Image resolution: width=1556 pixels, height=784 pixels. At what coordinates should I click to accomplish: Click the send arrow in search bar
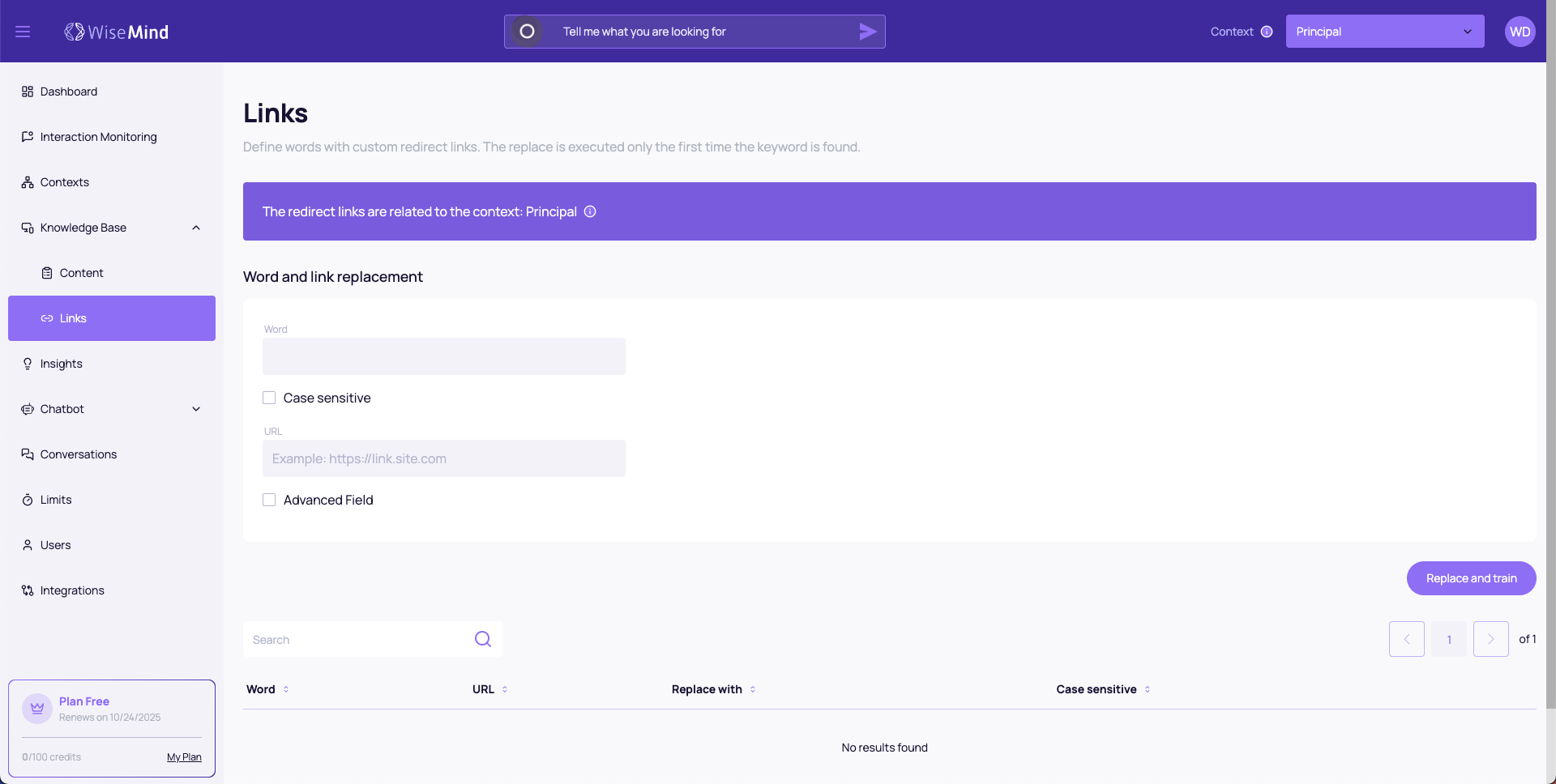tap(867, 32)
